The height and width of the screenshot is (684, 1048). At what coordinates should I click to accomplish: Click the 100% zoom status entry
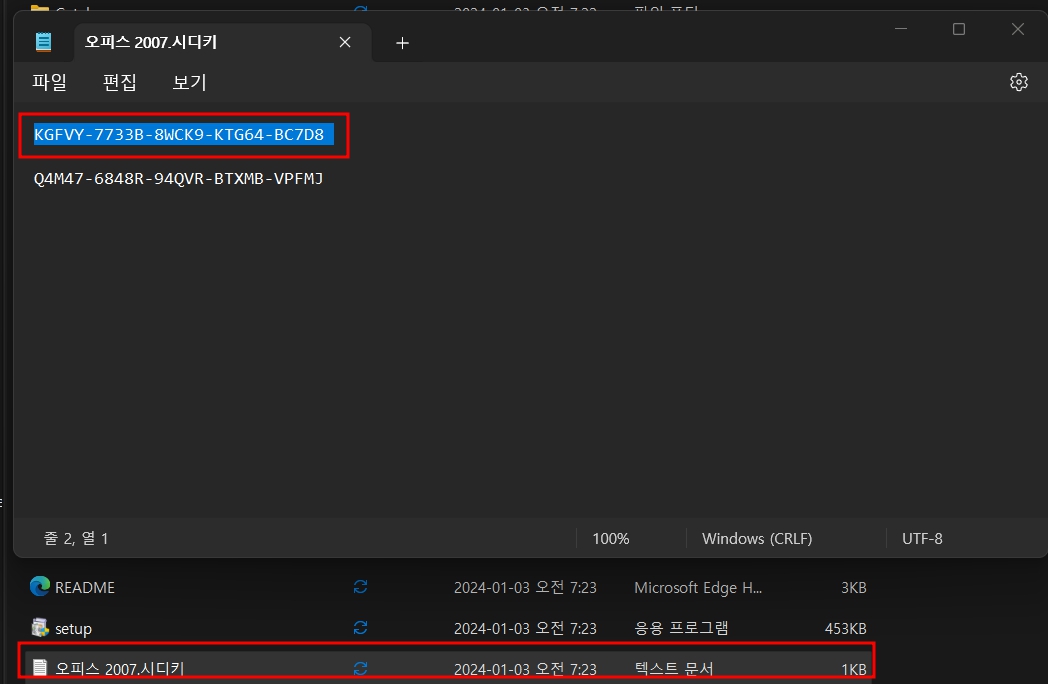pos(611,539)
